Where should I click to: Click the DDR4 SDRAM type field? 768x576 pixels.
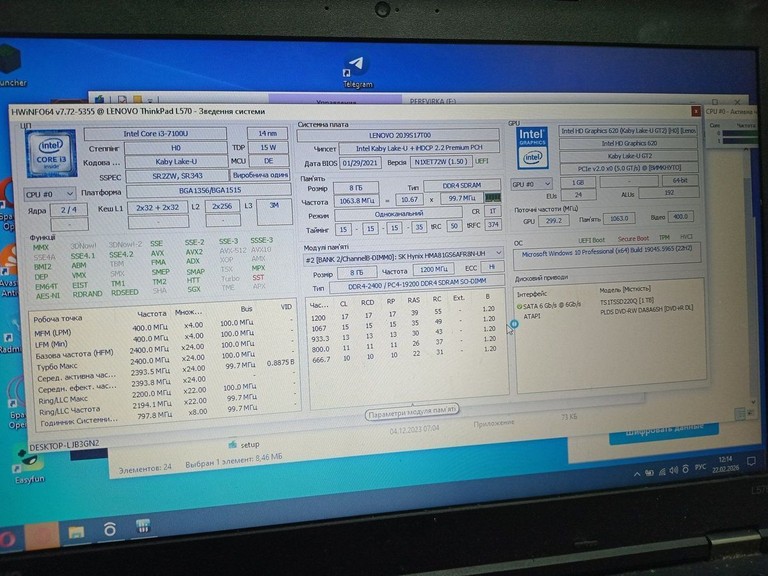[462, 185]
